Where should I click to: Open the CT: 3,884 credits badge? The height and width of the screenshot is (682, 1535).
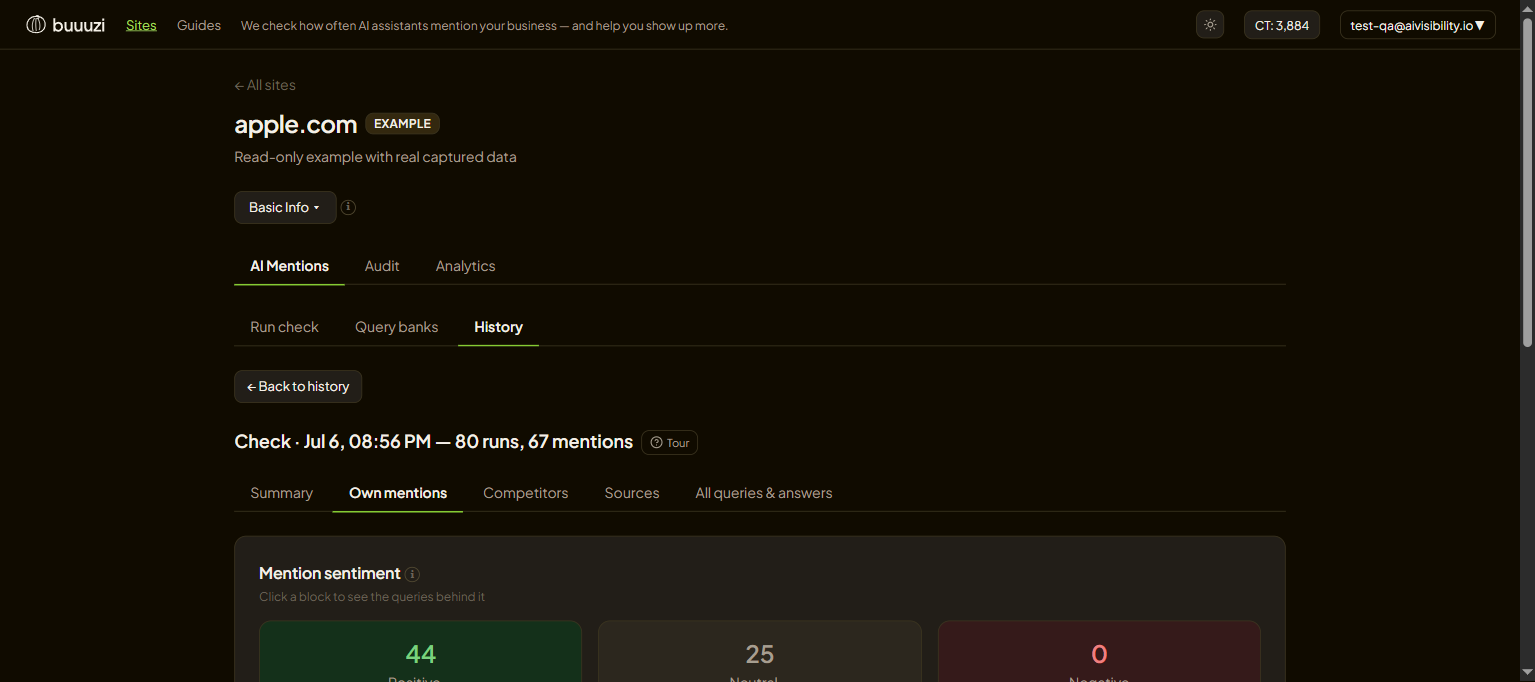point(1282,25)
